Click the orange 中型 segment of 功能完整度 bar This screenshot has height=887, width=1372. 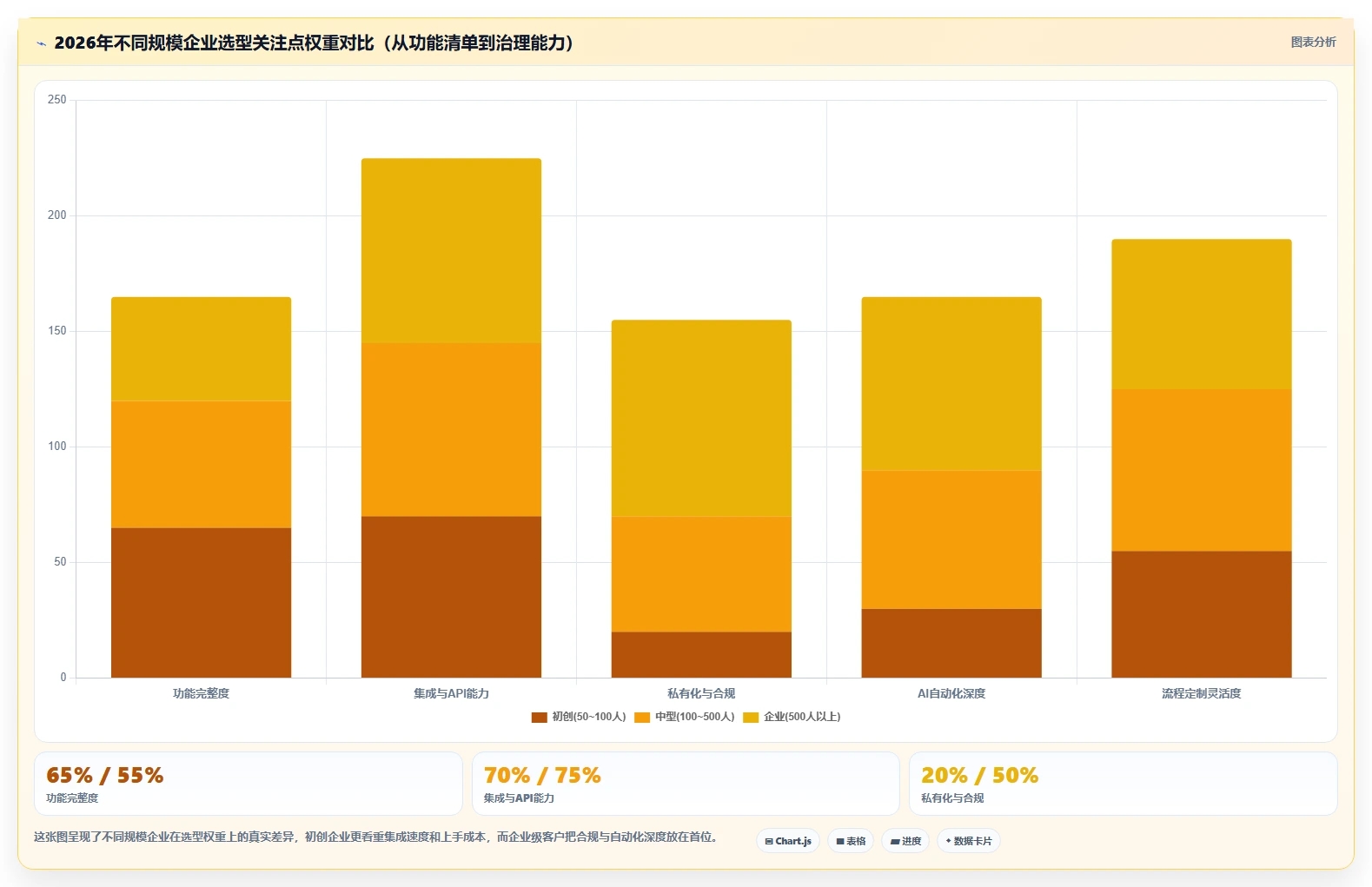click(201, 465)
